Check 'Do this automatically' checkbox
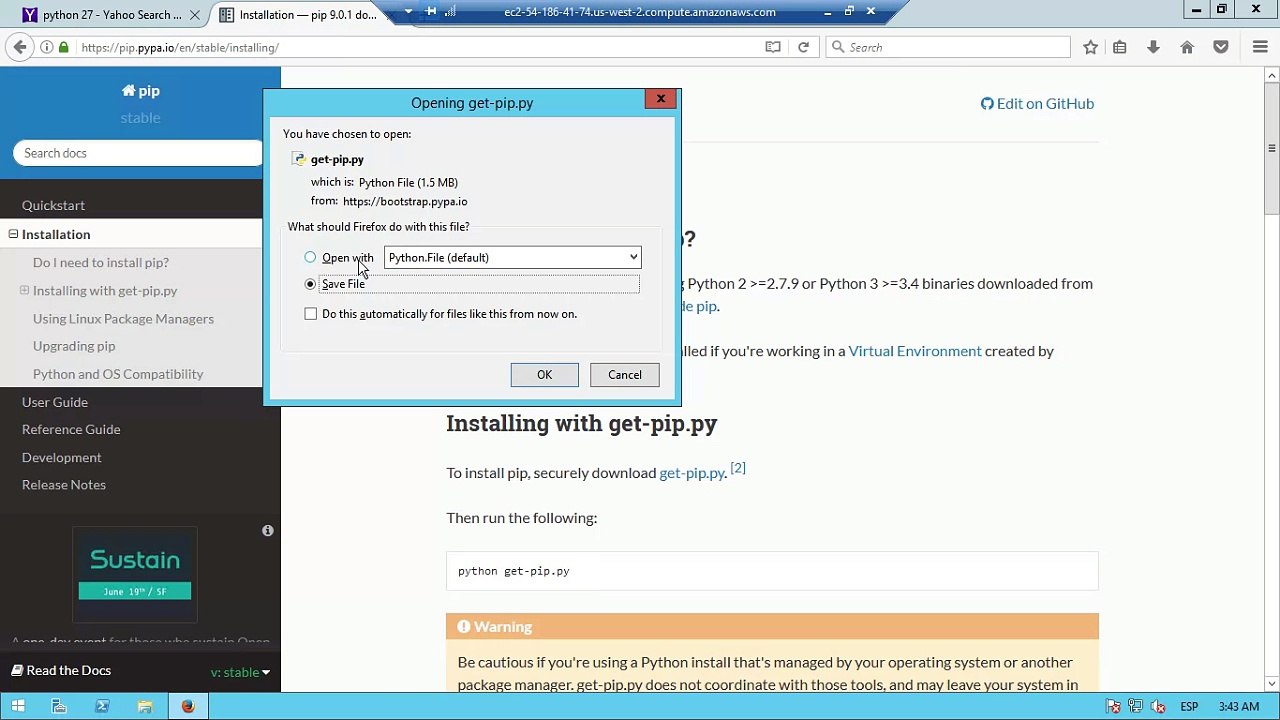The height and width of the screenshot is (720, 1280). [311, 314]
